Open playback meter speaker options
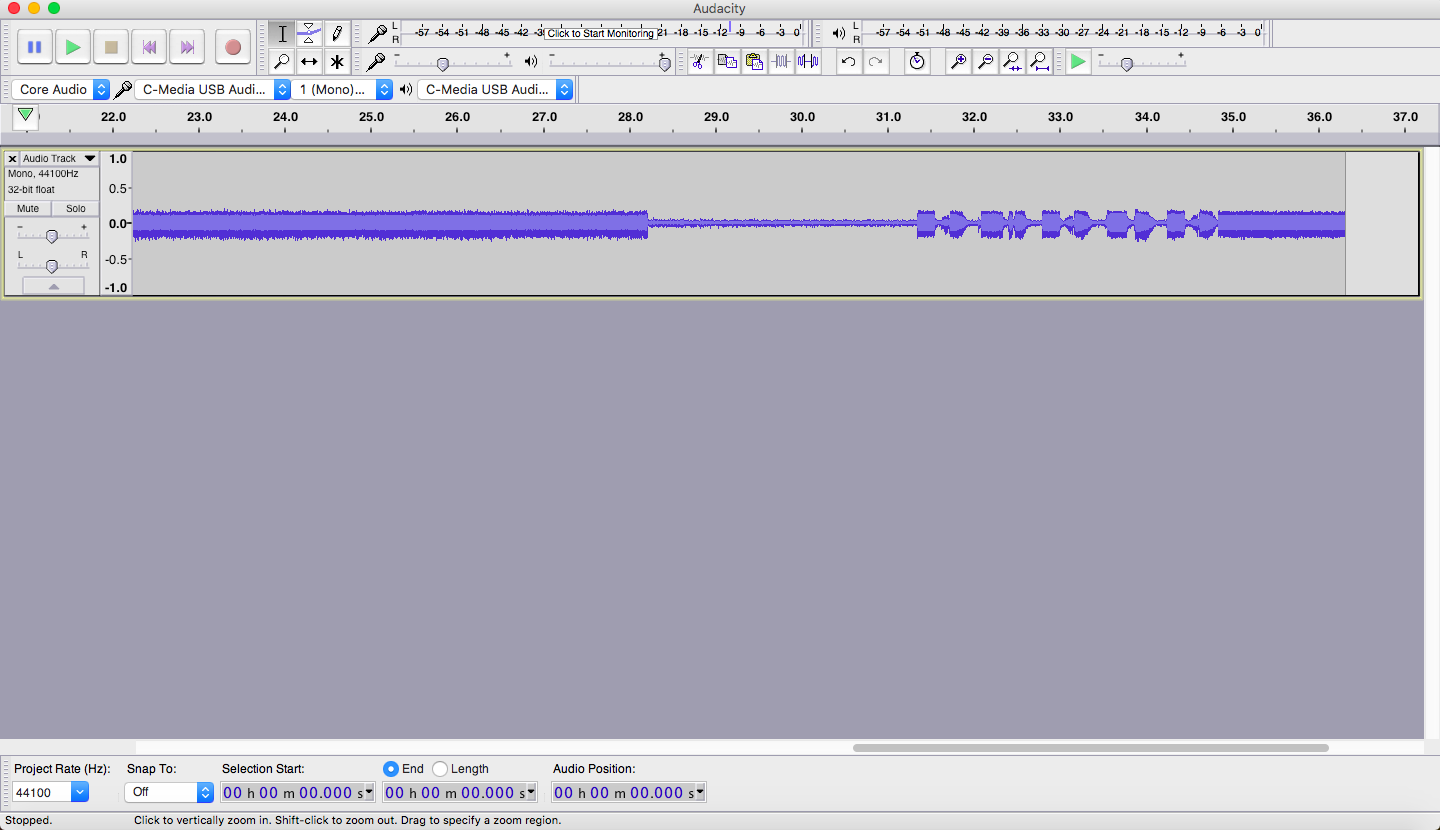This screenshot has height=830, width=1440. 839,34
